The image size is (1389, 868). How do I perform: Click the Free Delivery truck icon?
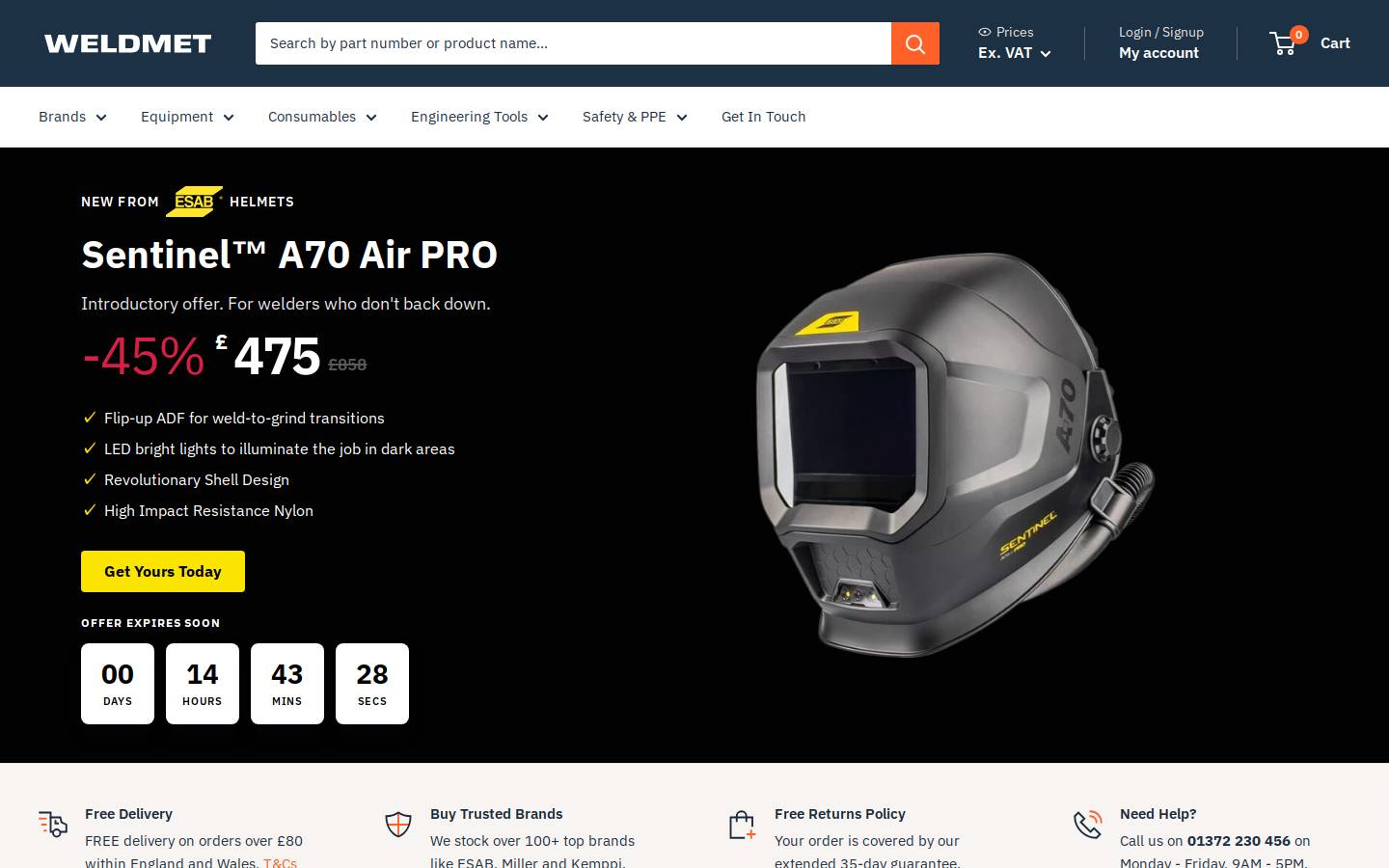(x=53, y=824)
